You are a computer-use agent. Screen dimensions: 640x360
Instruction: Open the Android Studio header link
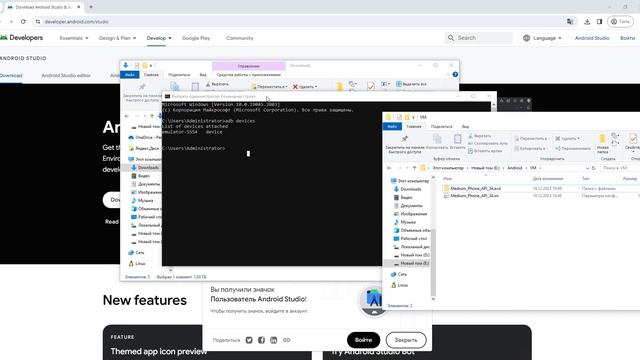(592, 38)
